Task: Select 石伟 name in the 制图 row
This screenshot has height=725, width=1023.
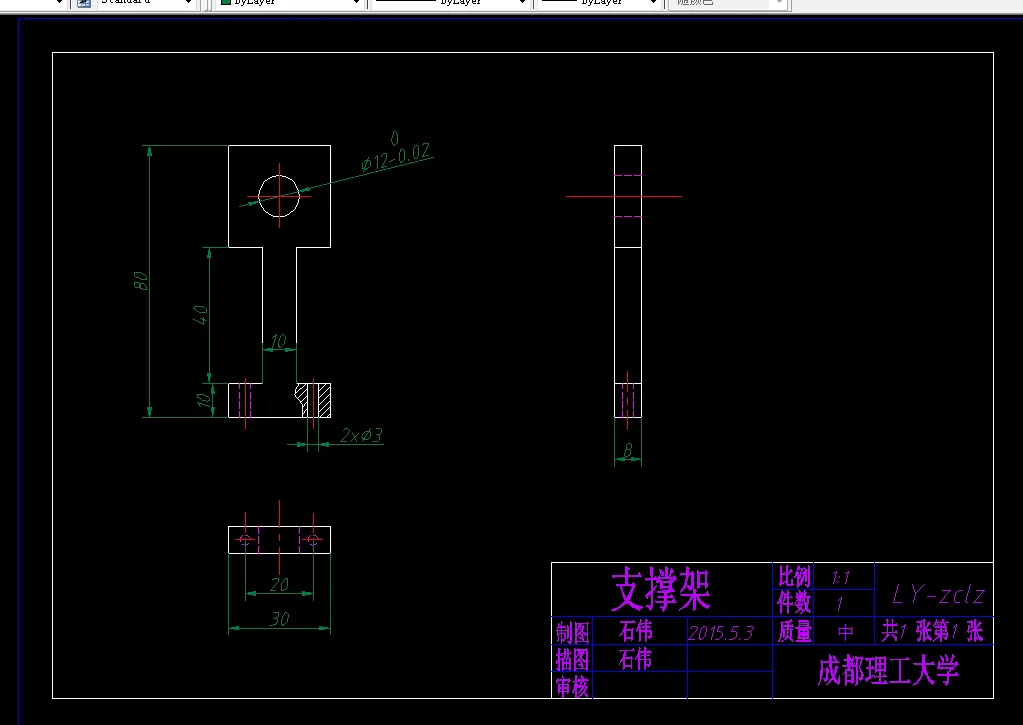Action: (635, 631)
